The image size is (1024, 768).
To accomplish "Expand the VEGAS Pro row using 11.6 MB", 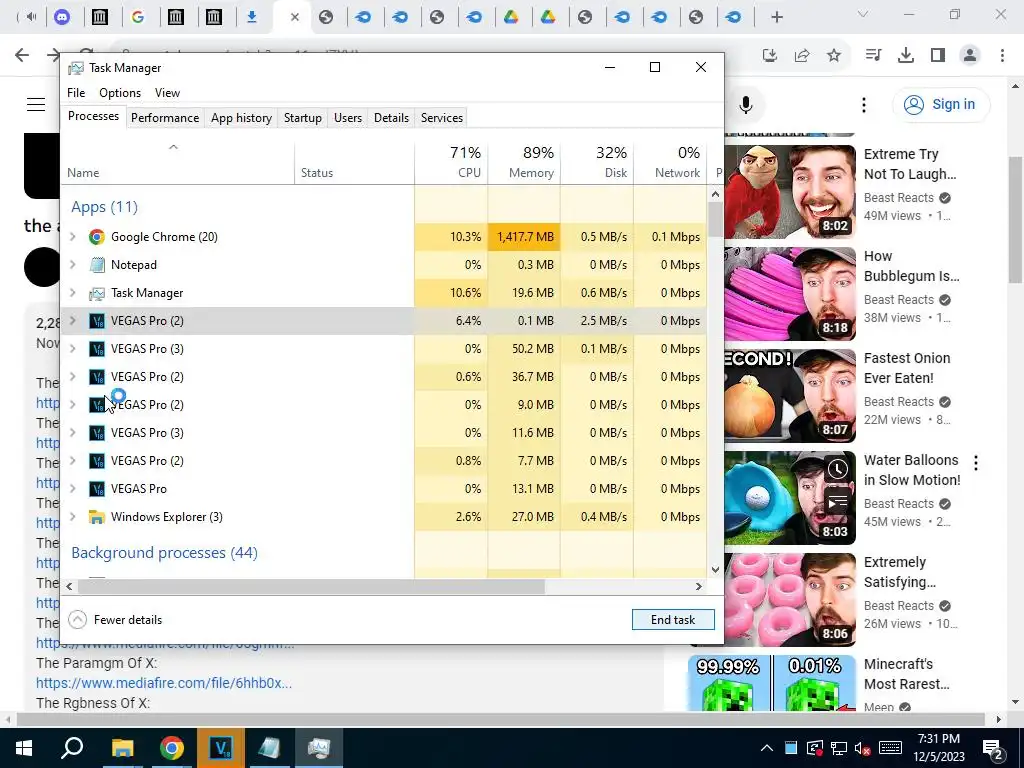I will (73, 432).
